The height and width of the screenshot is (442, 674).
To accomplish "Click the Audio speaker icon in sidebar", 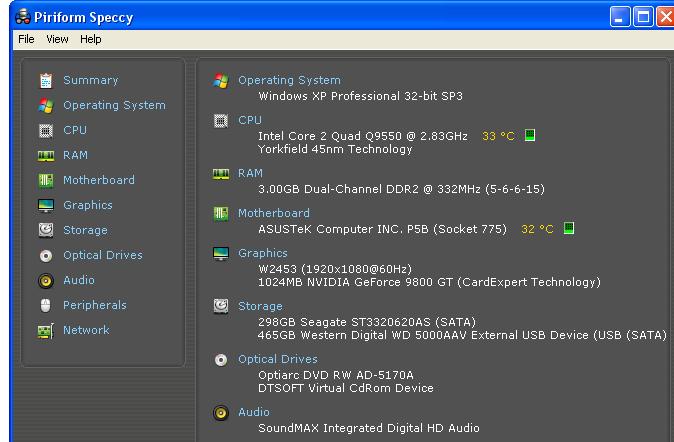I will coord(46,280).
